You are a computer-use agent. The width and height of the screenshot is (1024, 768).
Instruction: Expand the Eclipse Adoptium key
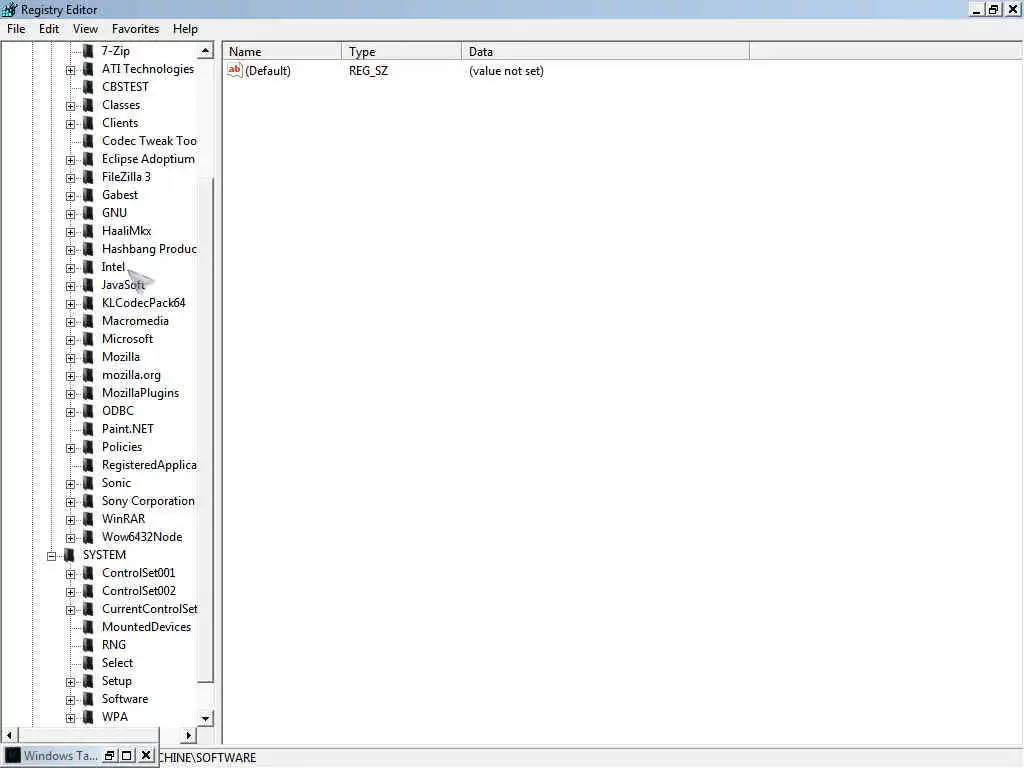71,160
